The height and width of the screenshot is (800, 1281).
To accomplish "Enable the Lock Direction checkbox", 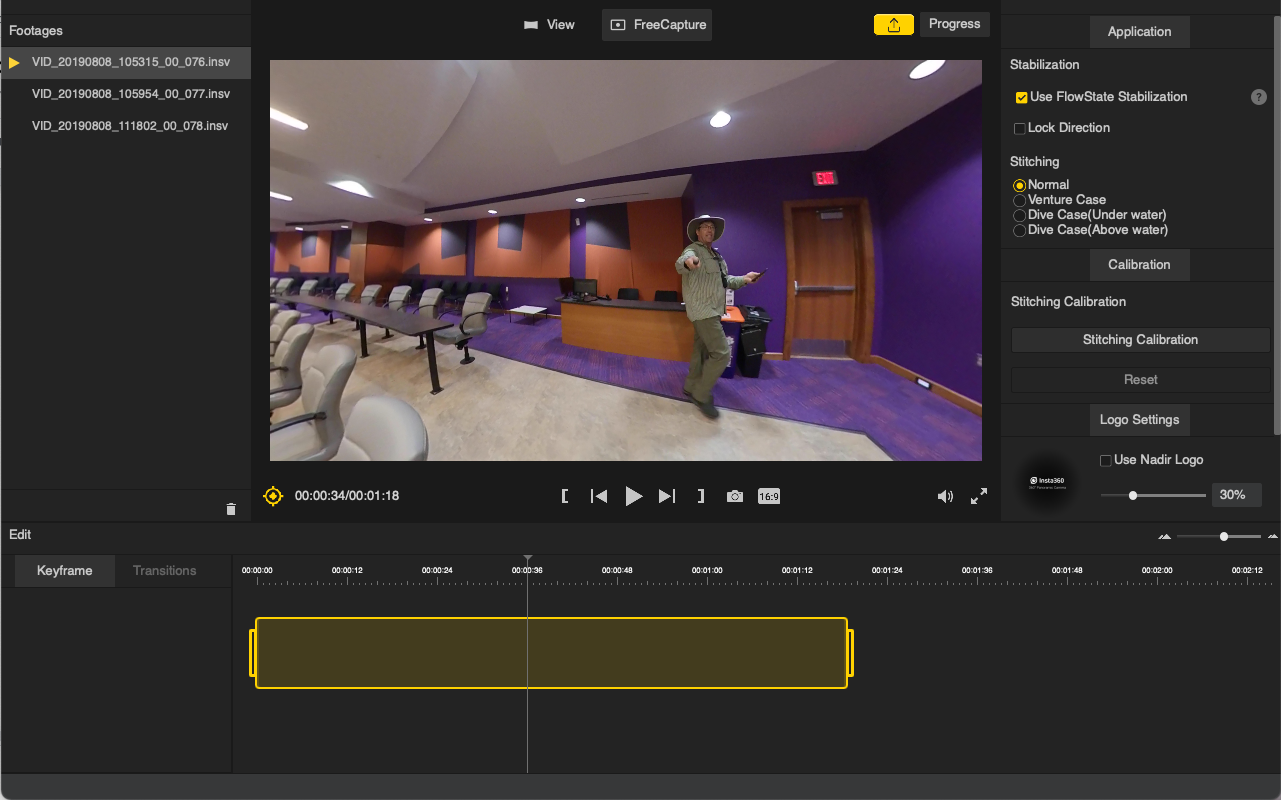I will [x=1020, y=128].
